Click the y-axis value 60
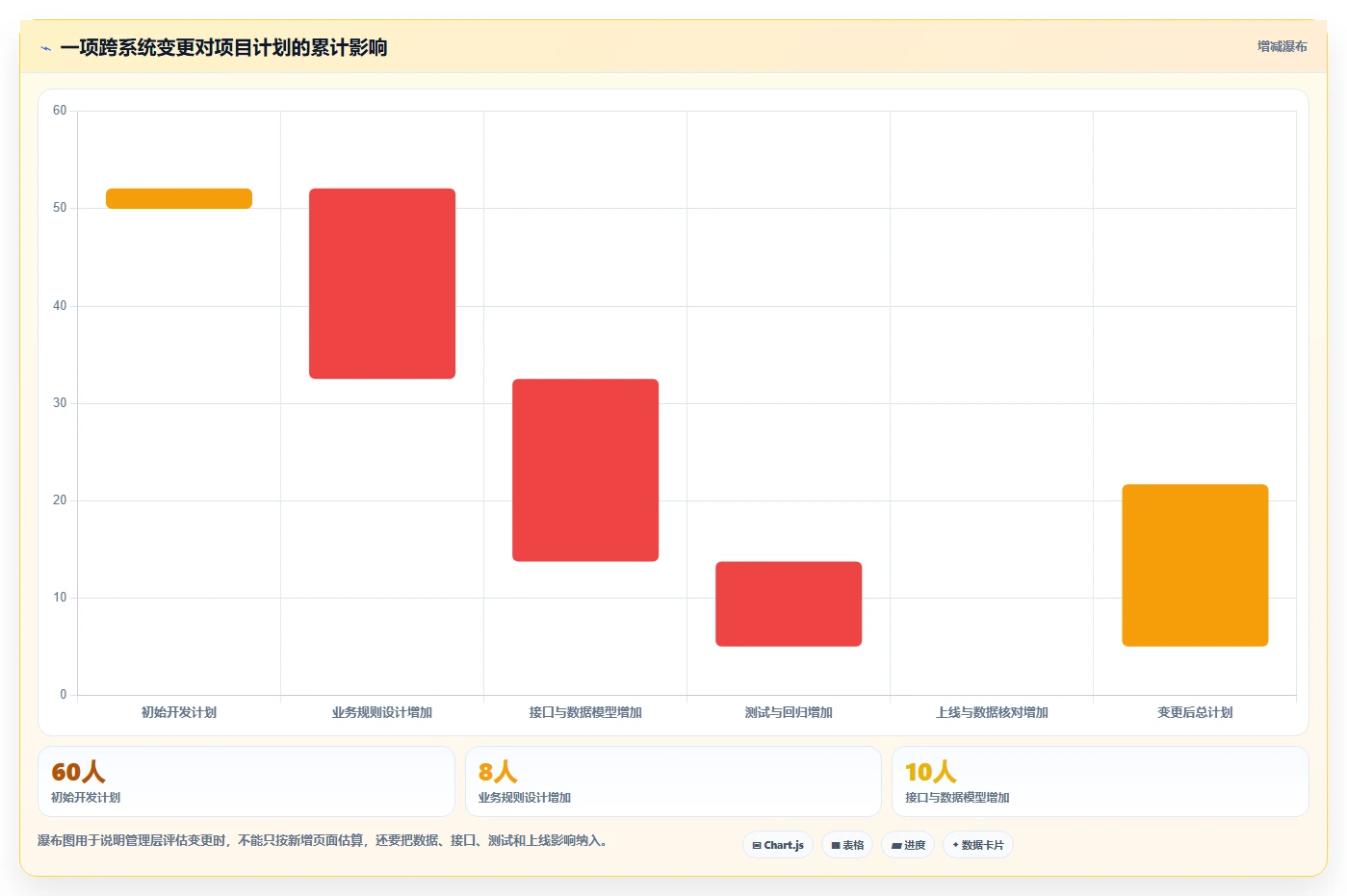This screenshot has width=1347, height=896. [60, 111]
